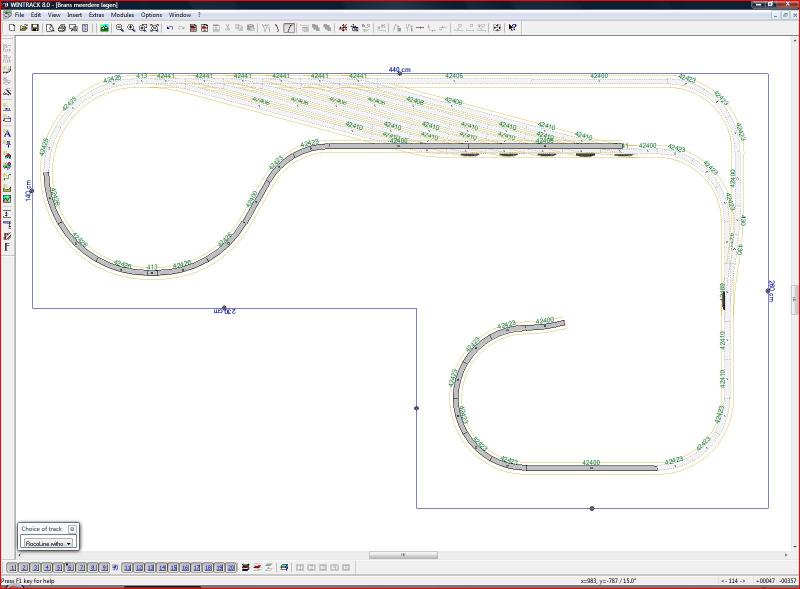Open the Extras menu
This screenshot has height=589, width=800.
(96, 15)
